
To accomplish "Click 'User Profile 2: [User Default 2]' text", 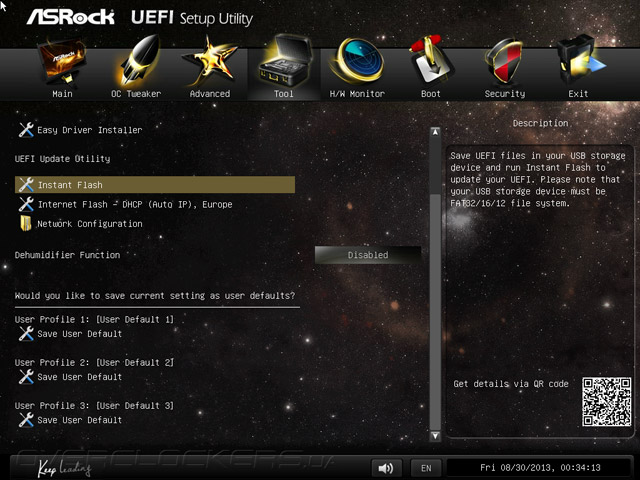I will point(94,362).
